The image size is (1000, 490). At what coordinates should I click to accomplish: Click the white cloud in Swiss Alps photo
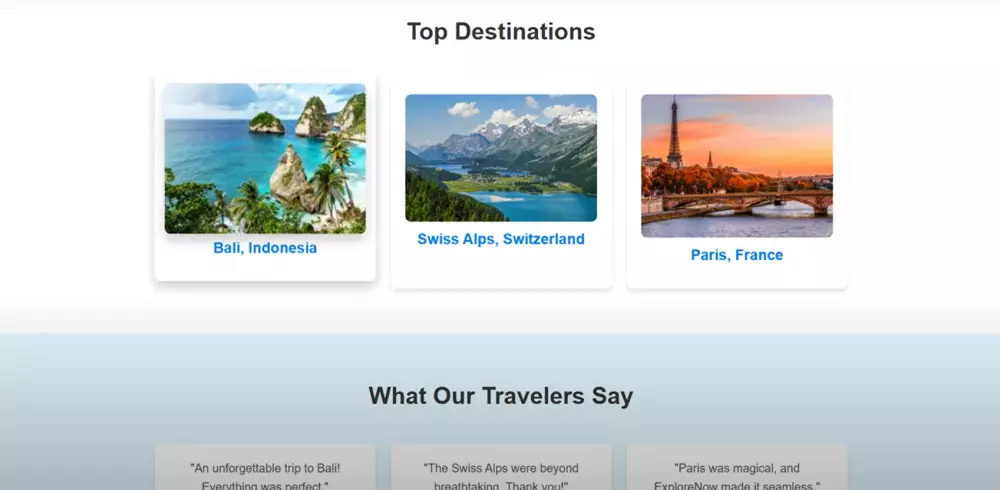464,109
